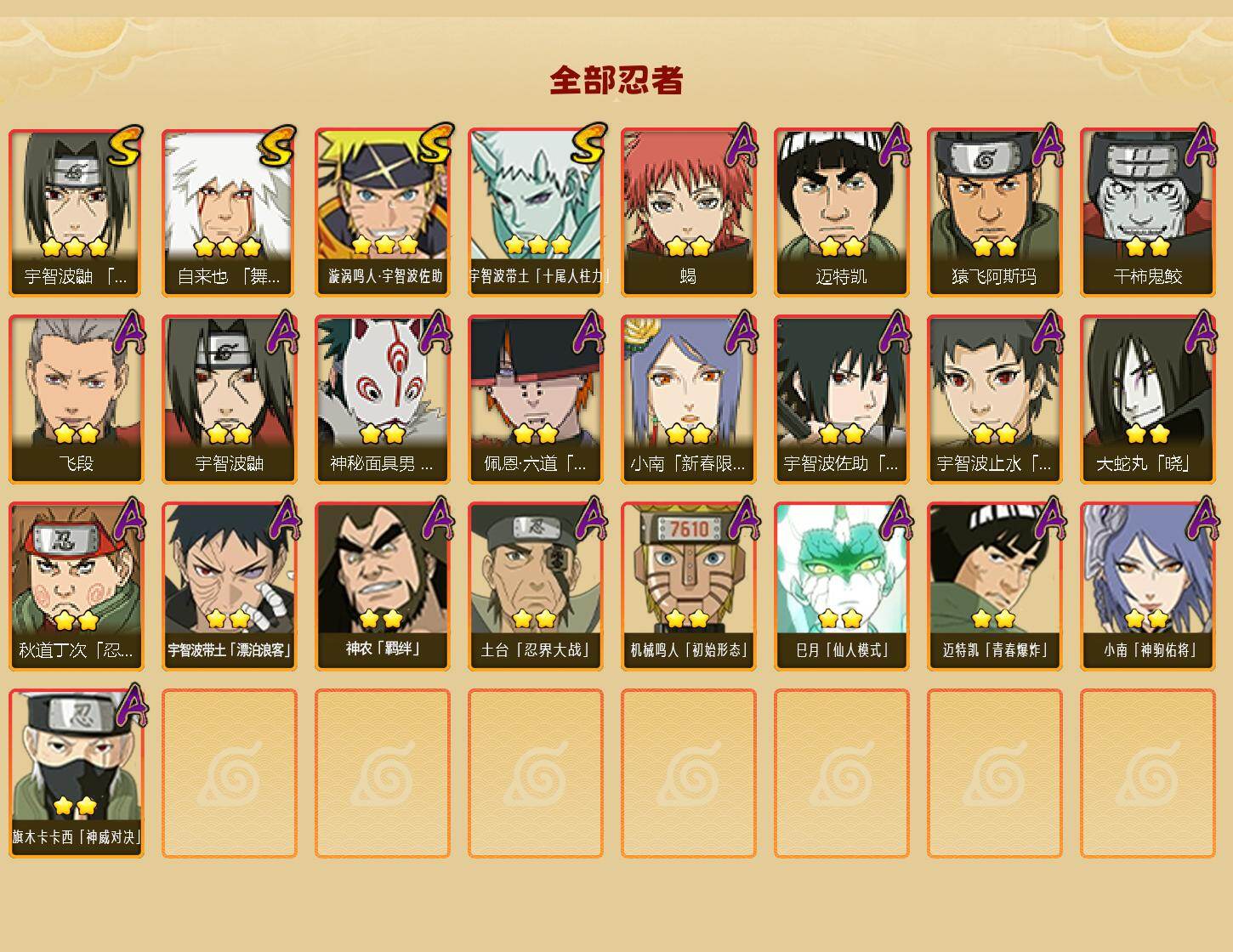Open the 飞段 ninja card
Viewport: 1233px width, 952px height.
tap(76, 399)
